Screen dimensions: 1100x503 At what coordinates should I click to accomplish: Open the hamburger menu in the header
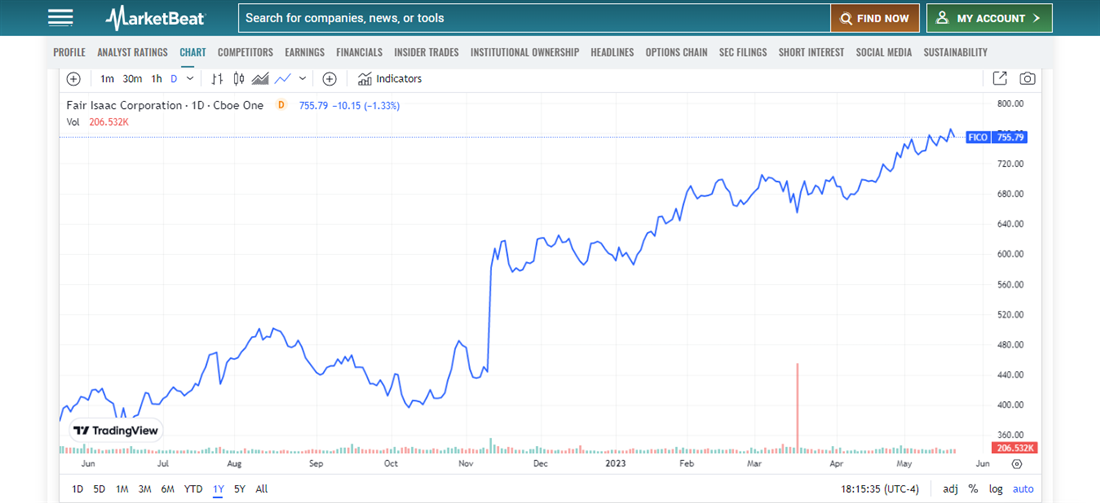point(60,18)
